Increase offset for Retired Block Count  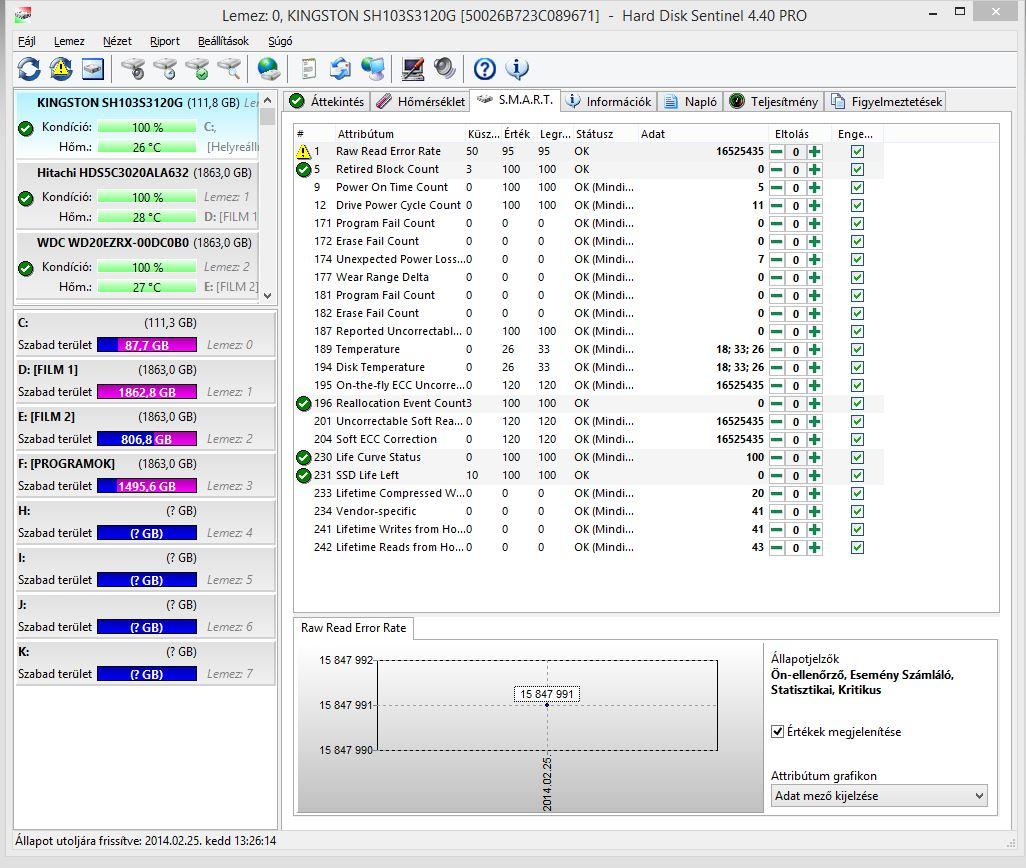tap(815, 170)
